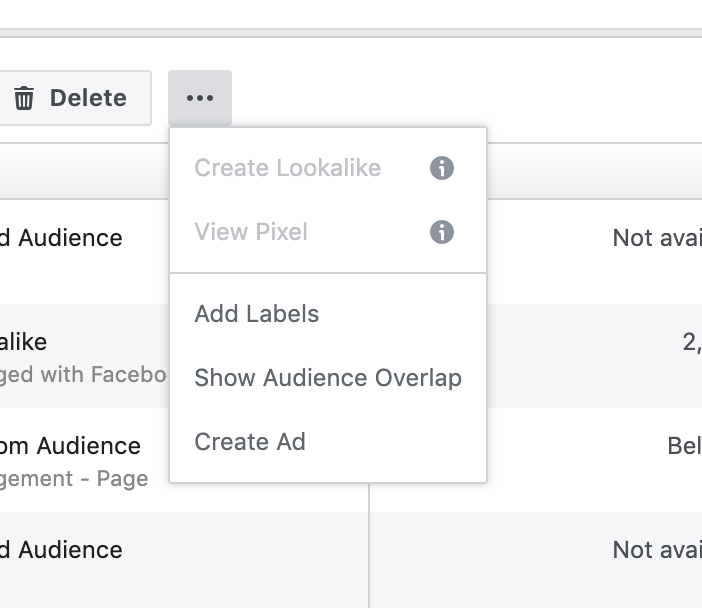Choose View Pixel menu entry
The width and height of the screenshot is (702, 608).
click(251, 232)
